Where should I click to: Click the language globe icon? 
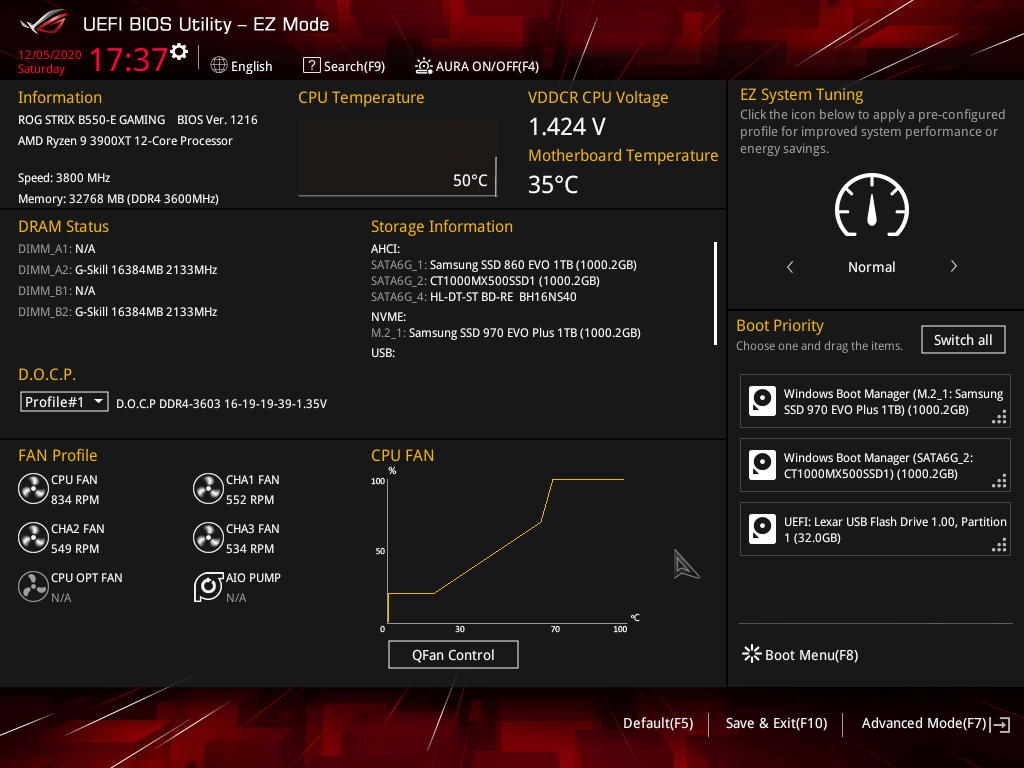tap(219, 65)
